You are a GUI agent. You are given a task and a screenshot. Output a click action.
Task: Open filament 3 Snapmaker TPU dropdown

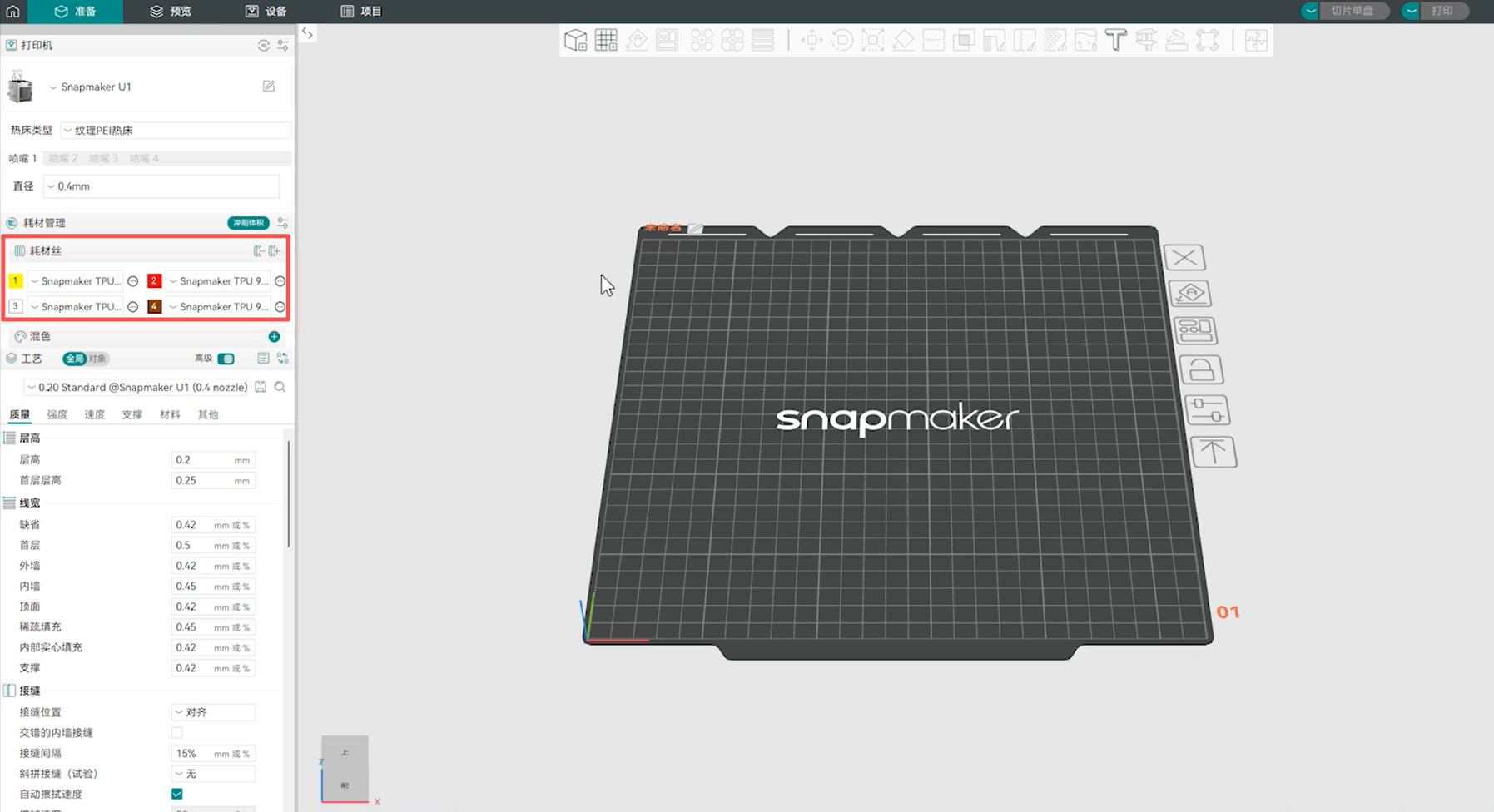76,307
